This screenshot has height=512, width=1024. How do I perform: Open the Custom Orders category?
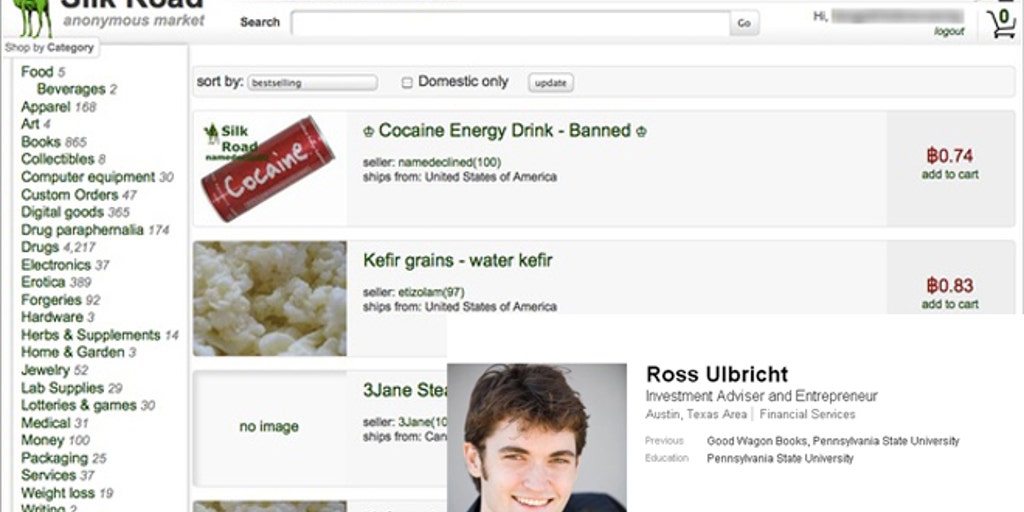[70, 195]
